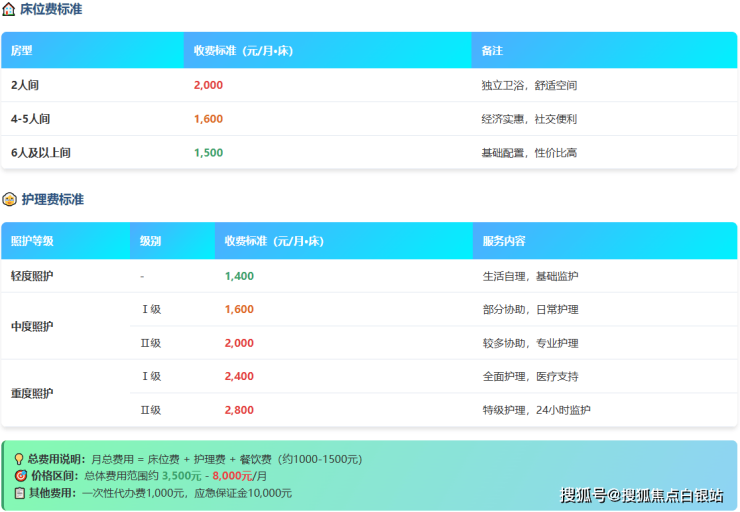Viewport: 740px width, 512px height.
Task: Click the target icon before 价格区间
Action: click(x=18, y=476)
